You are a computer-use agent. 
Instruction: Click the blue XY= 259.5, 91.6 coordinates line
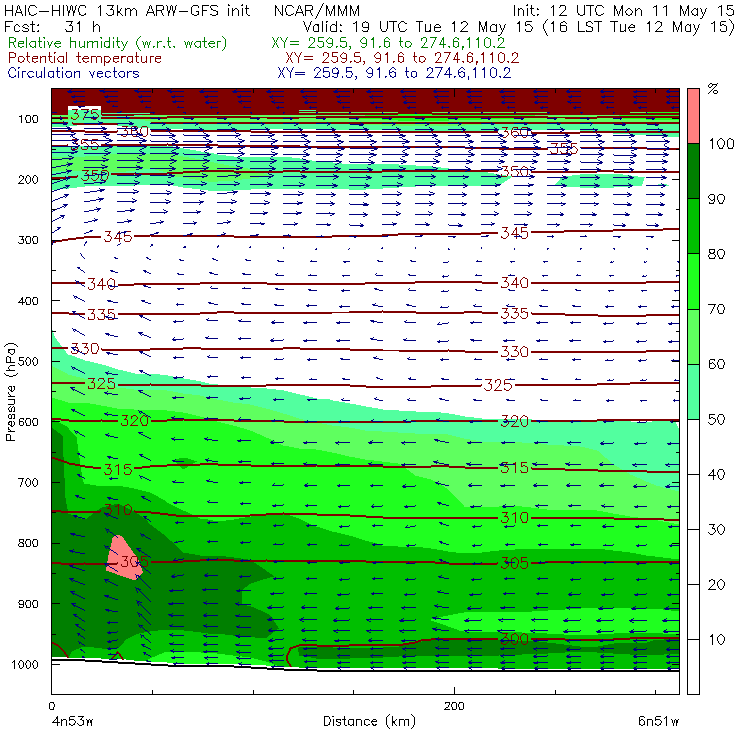pyautogui.click(x=394, y=73)
